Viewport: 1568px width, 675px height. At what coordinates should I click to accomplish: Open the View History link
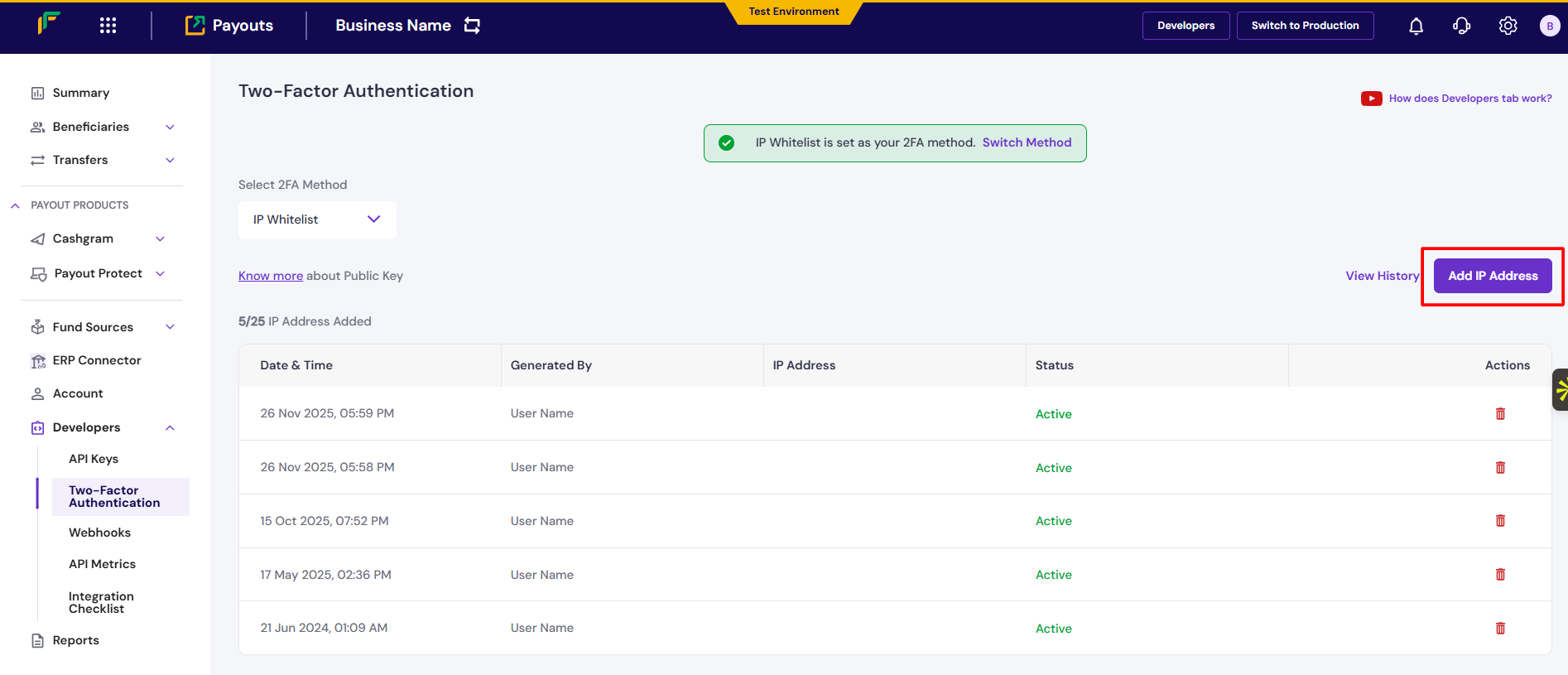coord(1382,276)
